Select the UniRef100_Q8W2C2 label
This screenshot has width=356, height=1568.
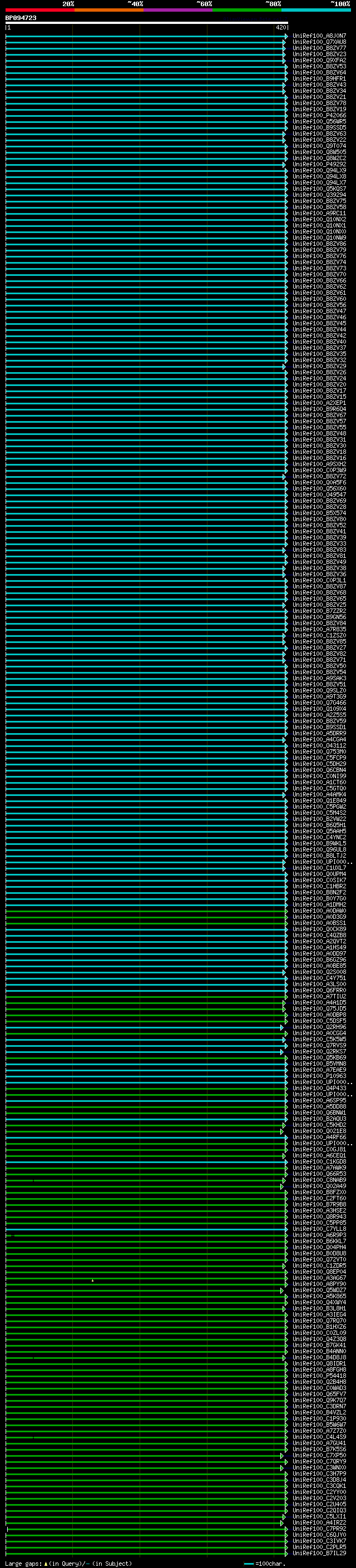coord(319,159)
